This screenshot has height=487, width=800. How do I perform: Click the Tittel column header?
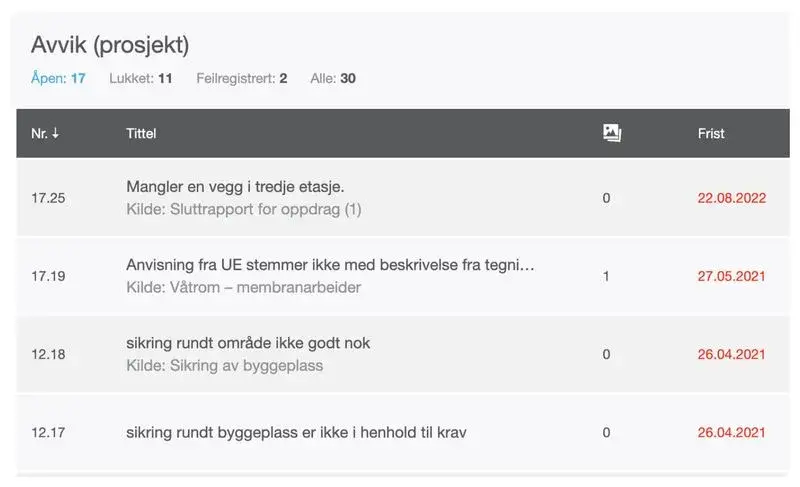click(141, 133)
